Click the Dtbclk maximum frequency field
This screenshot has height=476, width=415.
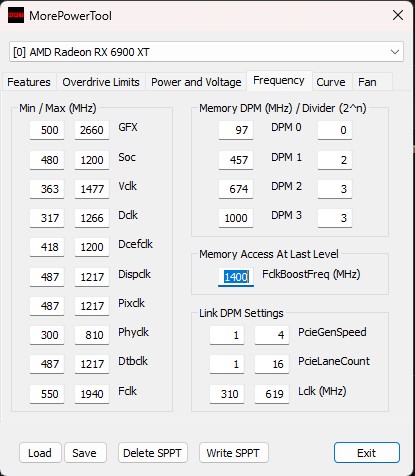(92, 364)
